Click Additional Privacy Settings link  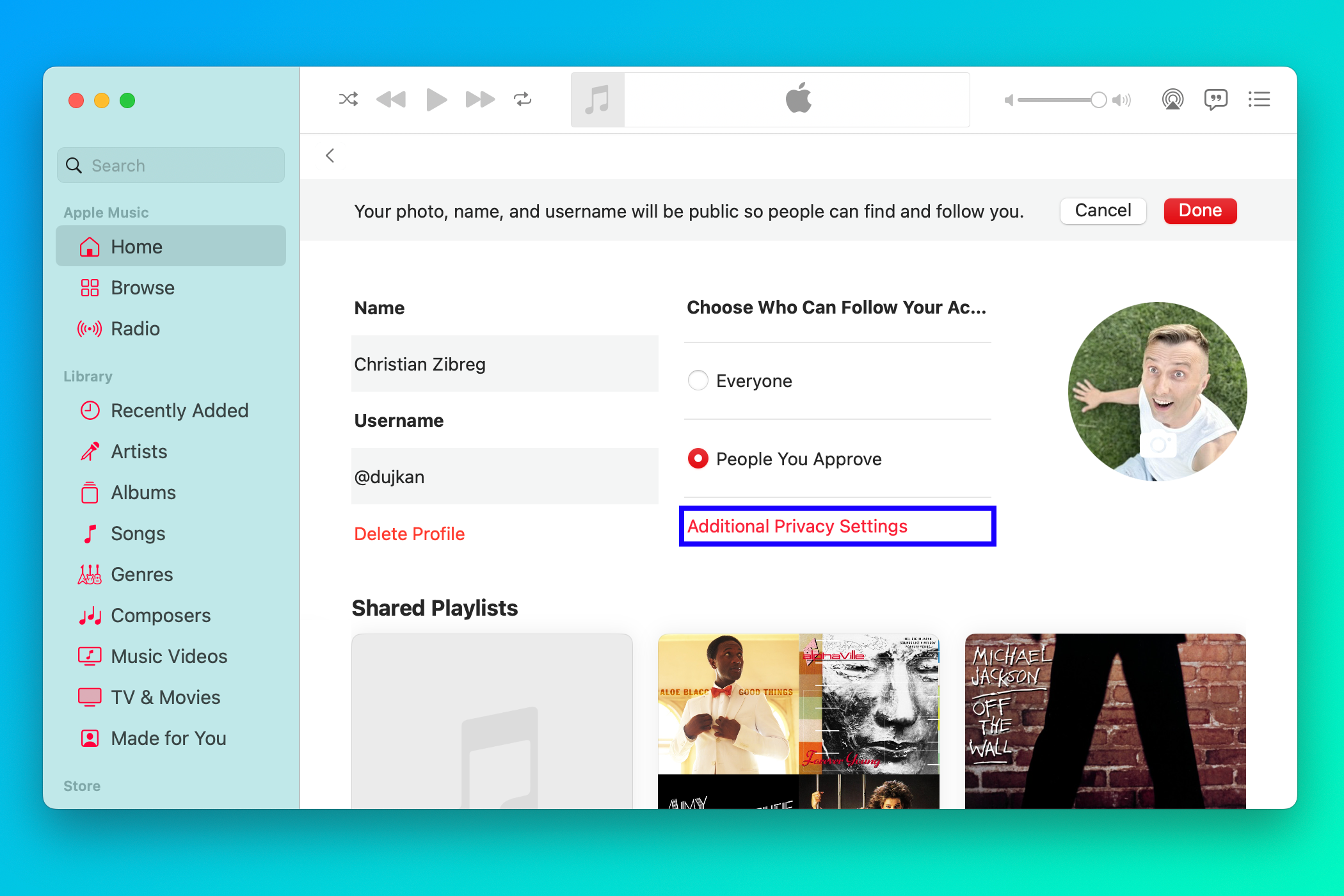(x=797, y=525)
